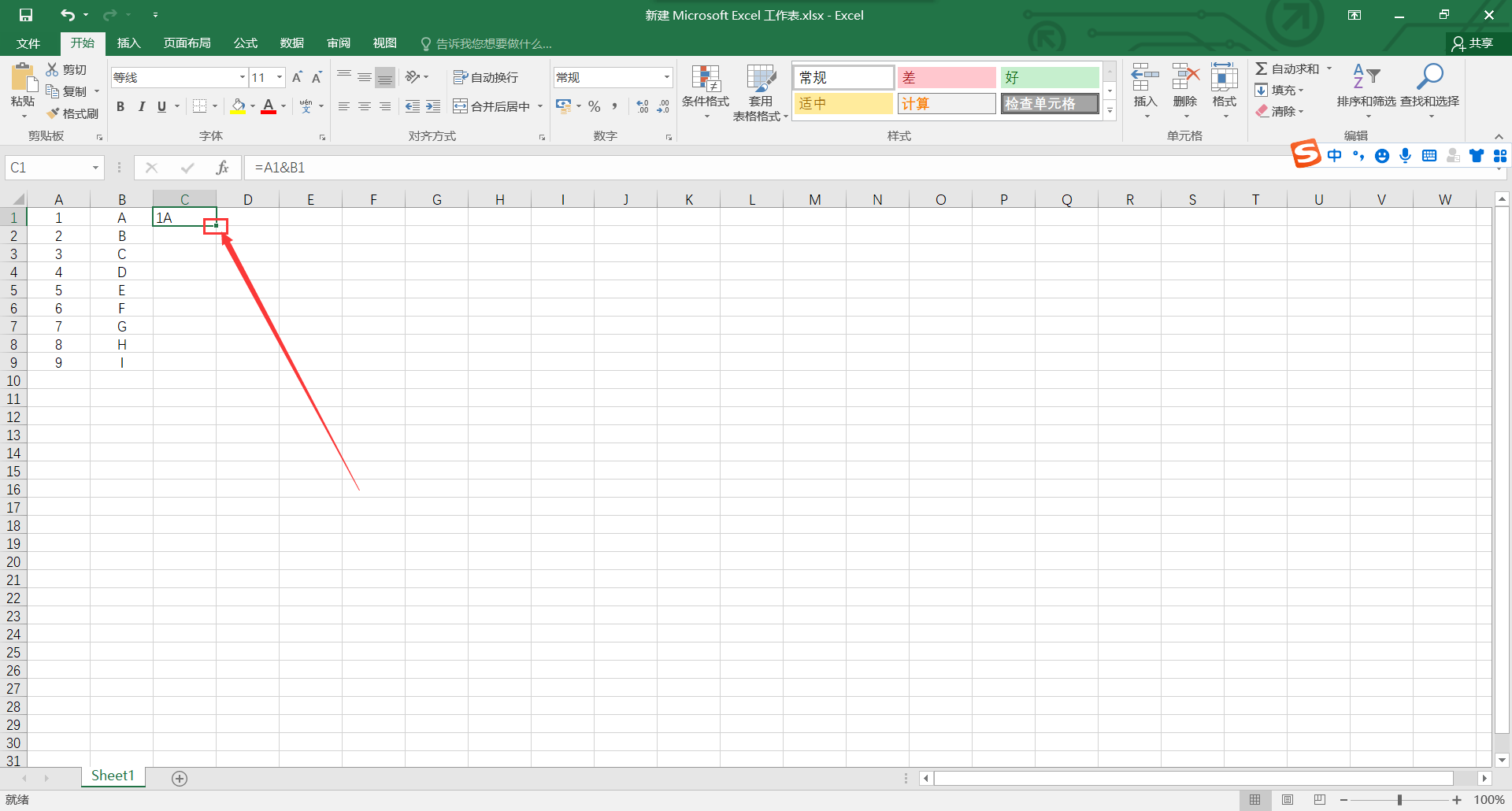Open the Name Box dropdown arrow

(95, 168)
